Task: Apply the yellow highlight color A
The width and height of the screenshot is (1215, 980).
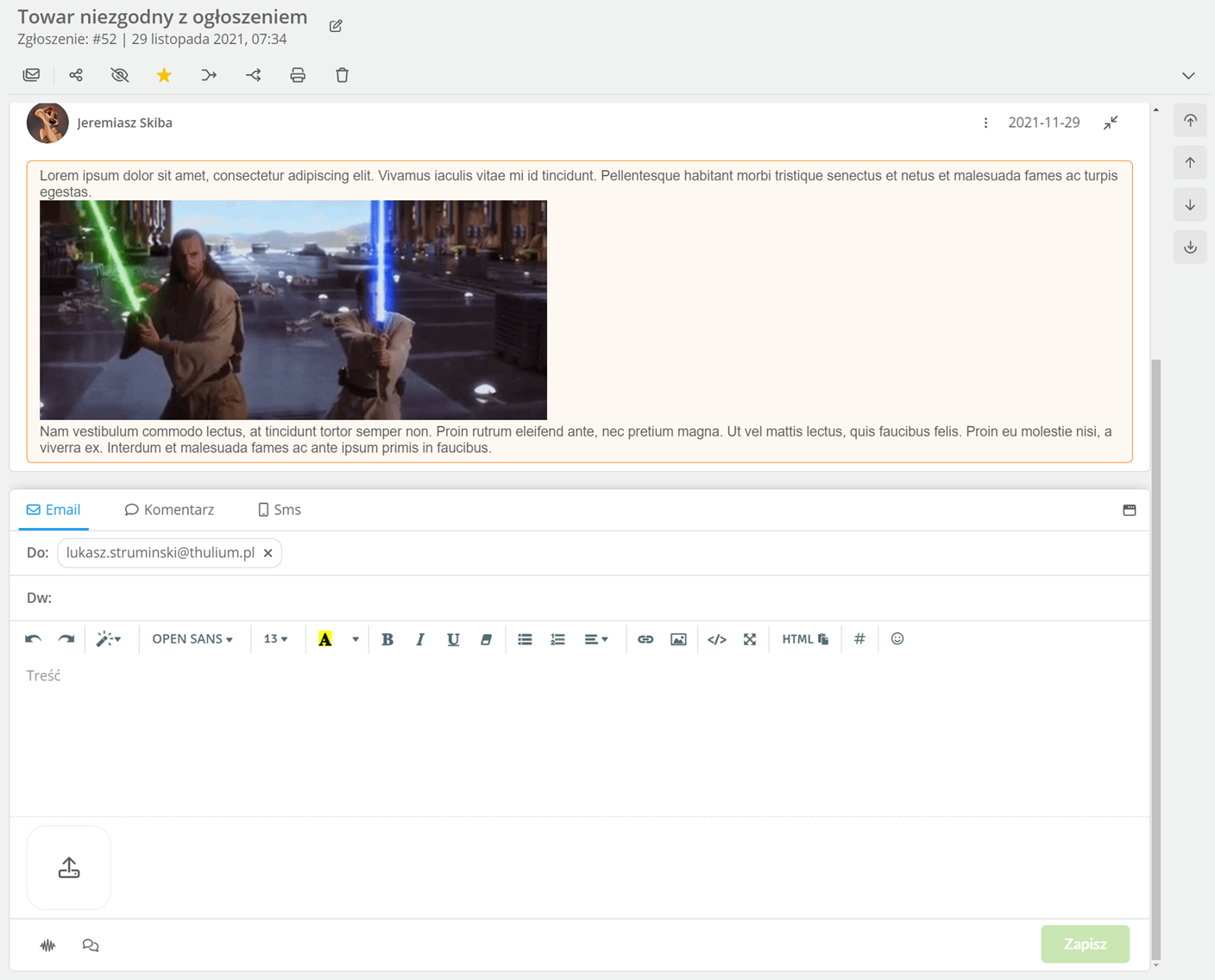Action: (325, 639)
